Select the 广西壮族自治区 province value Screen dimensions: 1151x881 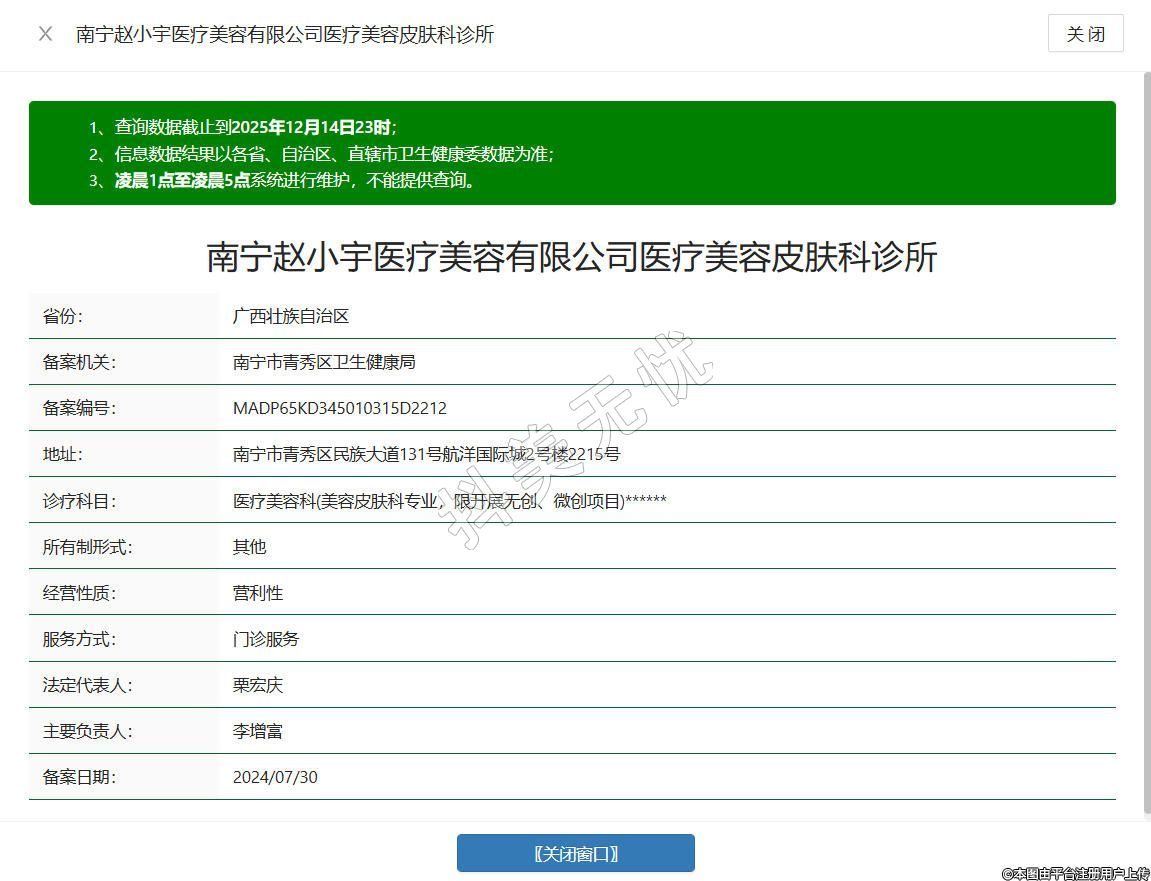(291, 316)
